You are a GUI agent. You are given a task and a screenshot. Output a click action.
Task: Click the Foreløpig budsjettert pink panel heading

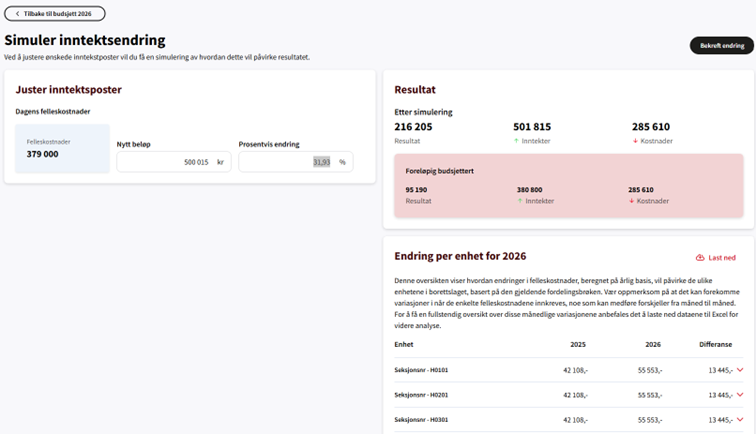pyautogui.click(x=439, y=171)
